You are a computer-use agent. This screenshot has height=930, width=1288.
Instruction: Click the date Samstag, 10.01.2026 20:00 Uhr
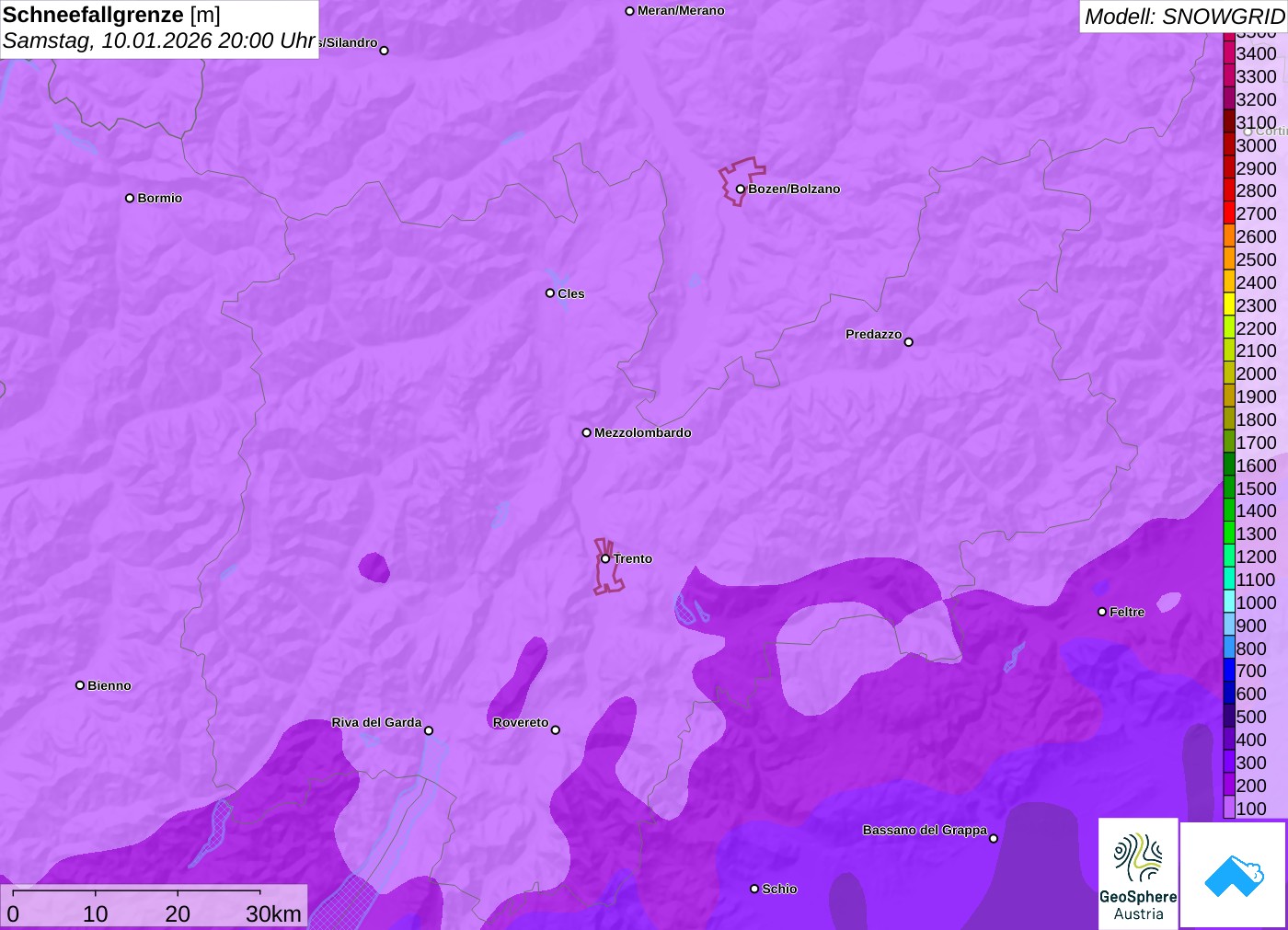pyautogui.click(x=159, y=40)
